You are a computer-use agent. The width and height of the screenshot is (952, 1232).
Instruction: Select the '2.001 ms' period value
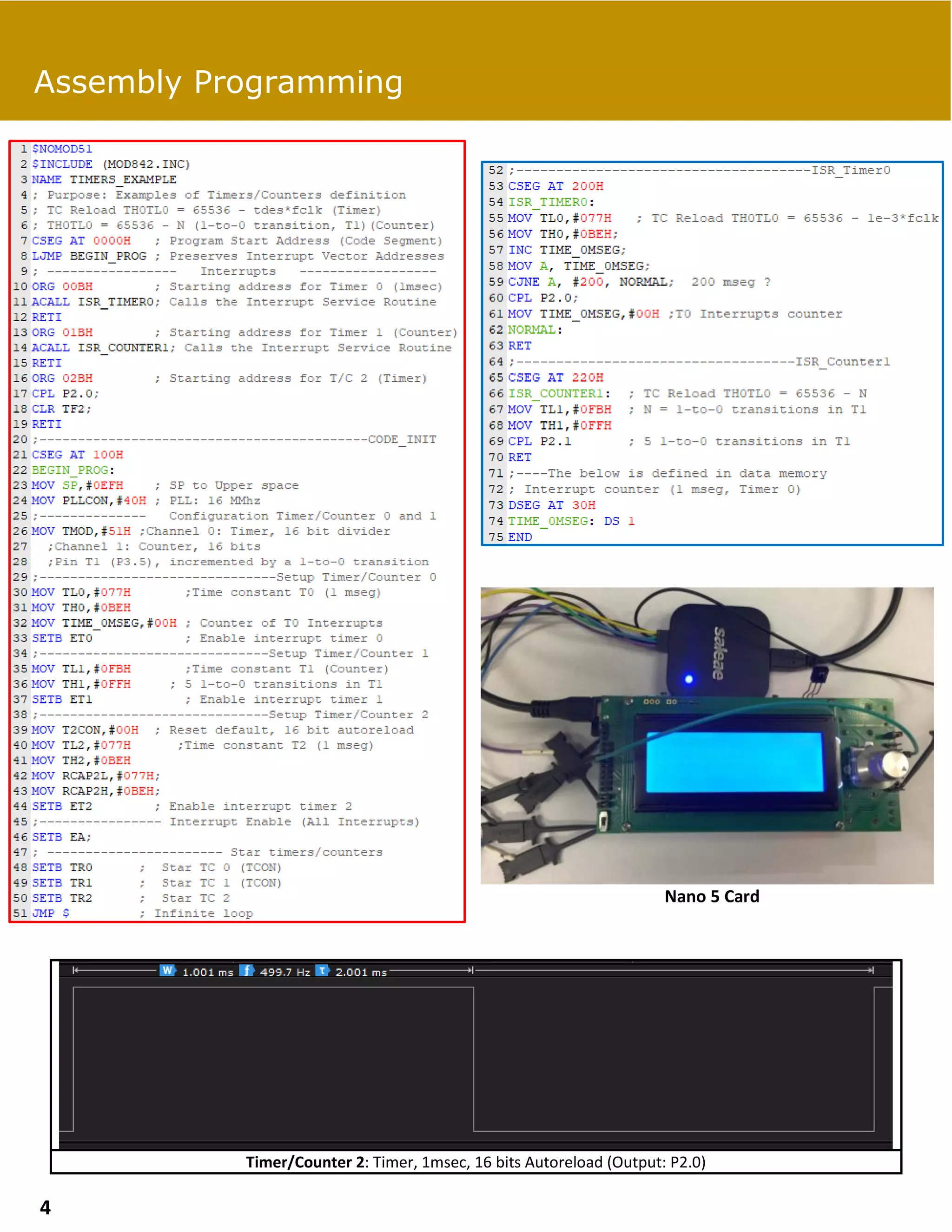[x=361, y=972]
